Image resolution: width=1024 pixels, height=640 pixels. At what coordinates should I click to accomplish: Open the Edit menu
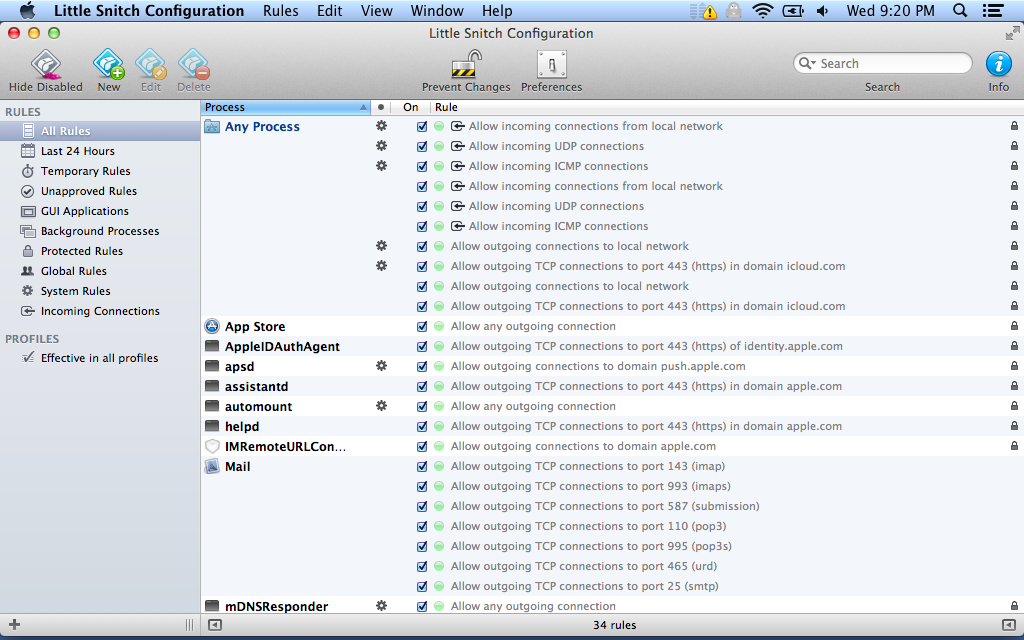(329, 11)
